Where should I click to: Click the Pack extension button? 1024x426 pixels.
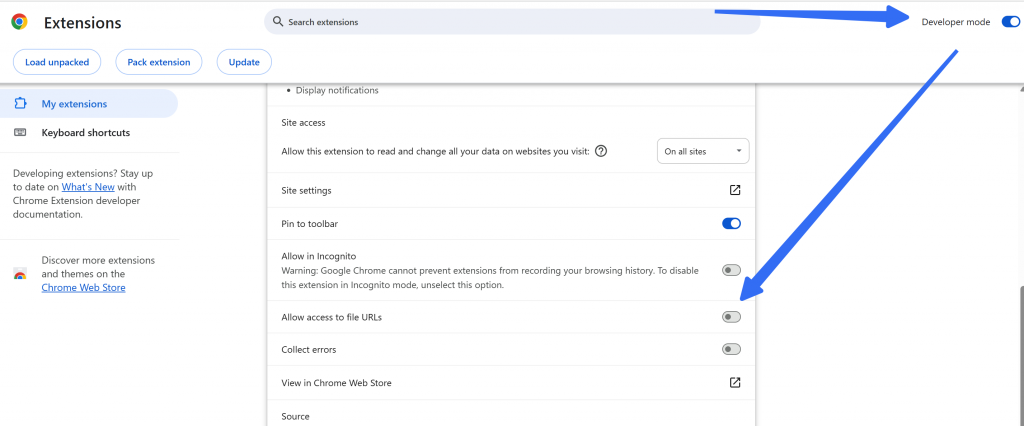click(159, 62)
